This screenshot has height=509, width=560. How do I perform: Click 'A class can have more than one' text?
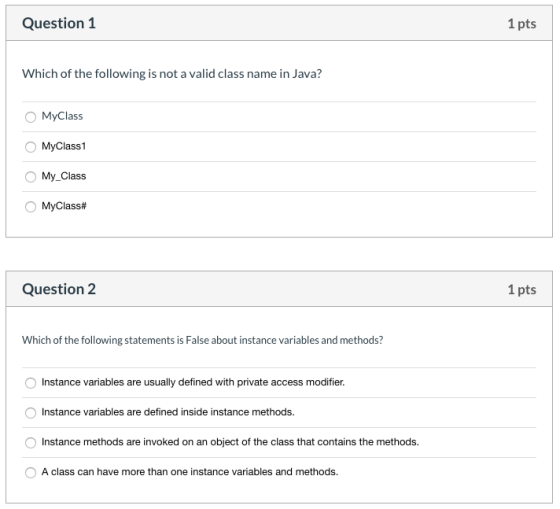(x=190, y=472)
